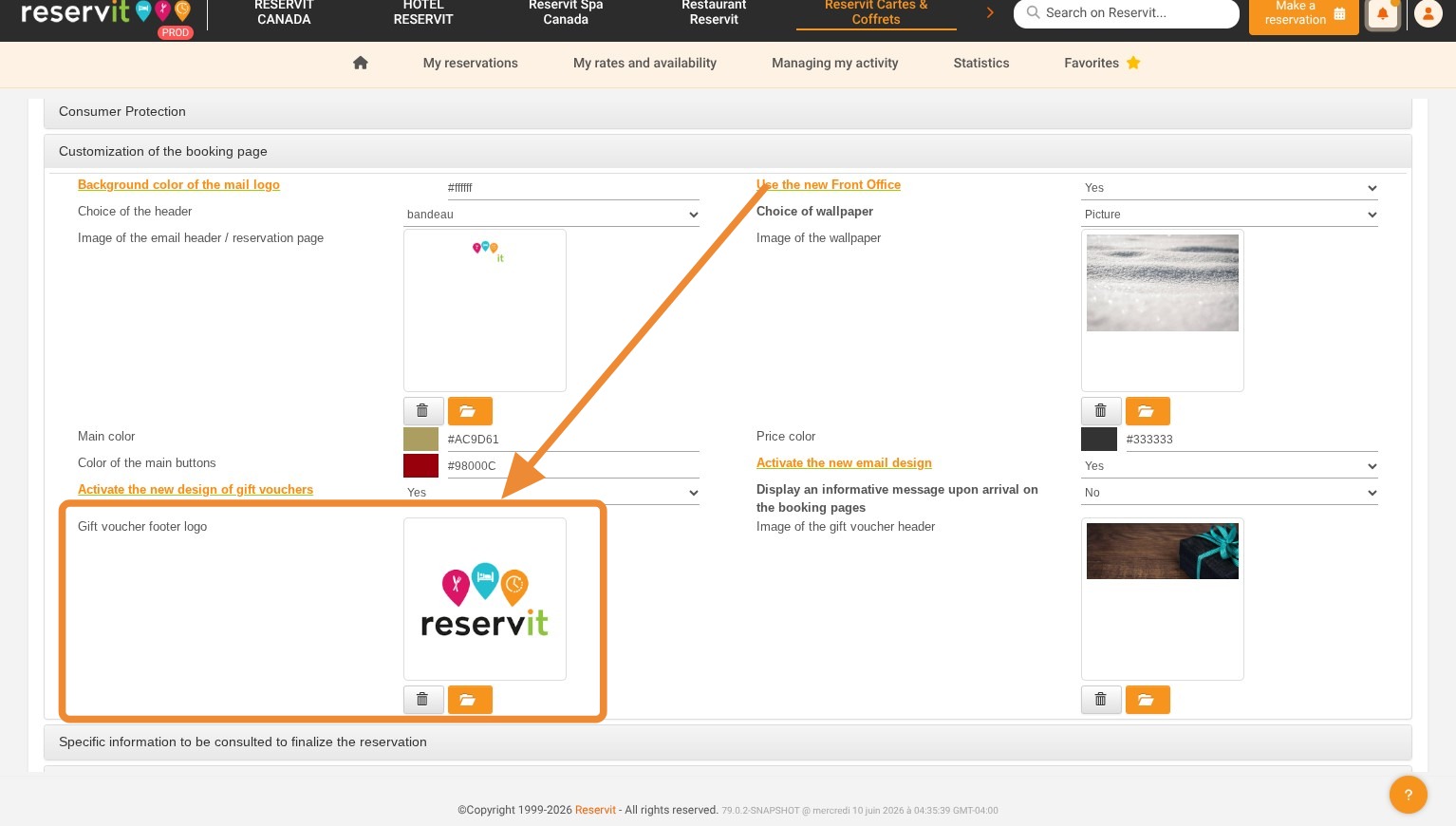Expand the Consumer Protection section
The image size is (1456, 826).
(728, 111)
